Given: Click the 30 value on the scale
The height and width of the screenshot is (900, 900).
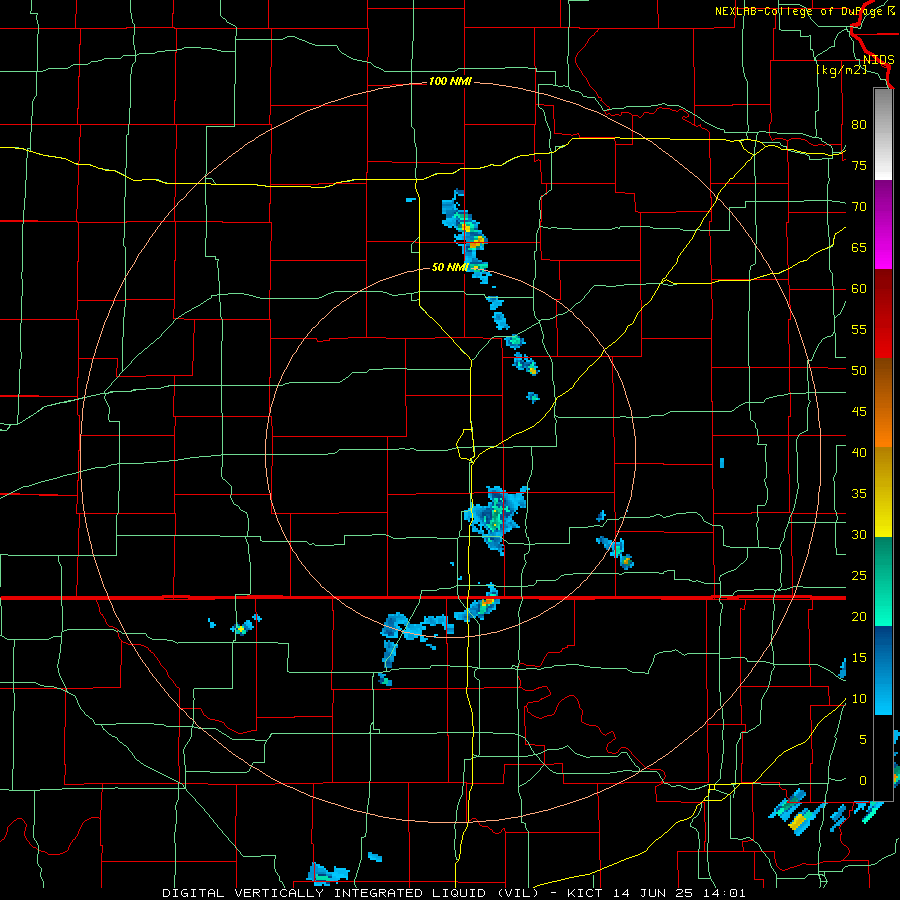Looking at the screenshot, I should tap(859, 534).
